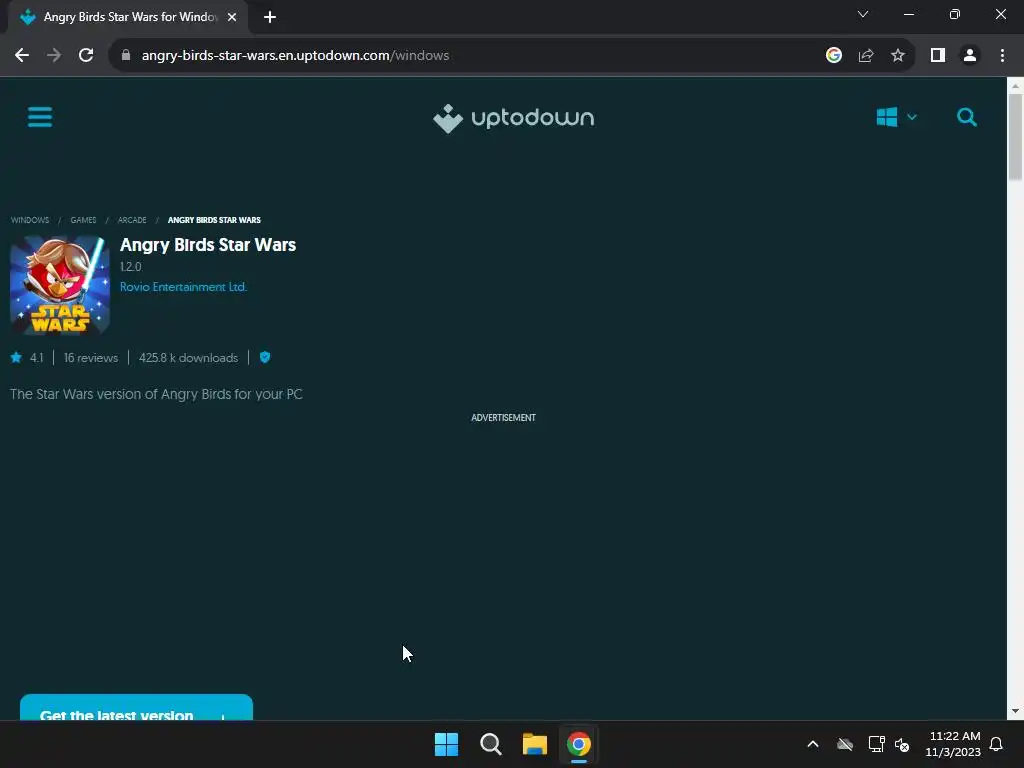Open Rovio Entertainment Ltd. developer page
This screenshot has width=1024, height=768.
click(x=183, y=287)
